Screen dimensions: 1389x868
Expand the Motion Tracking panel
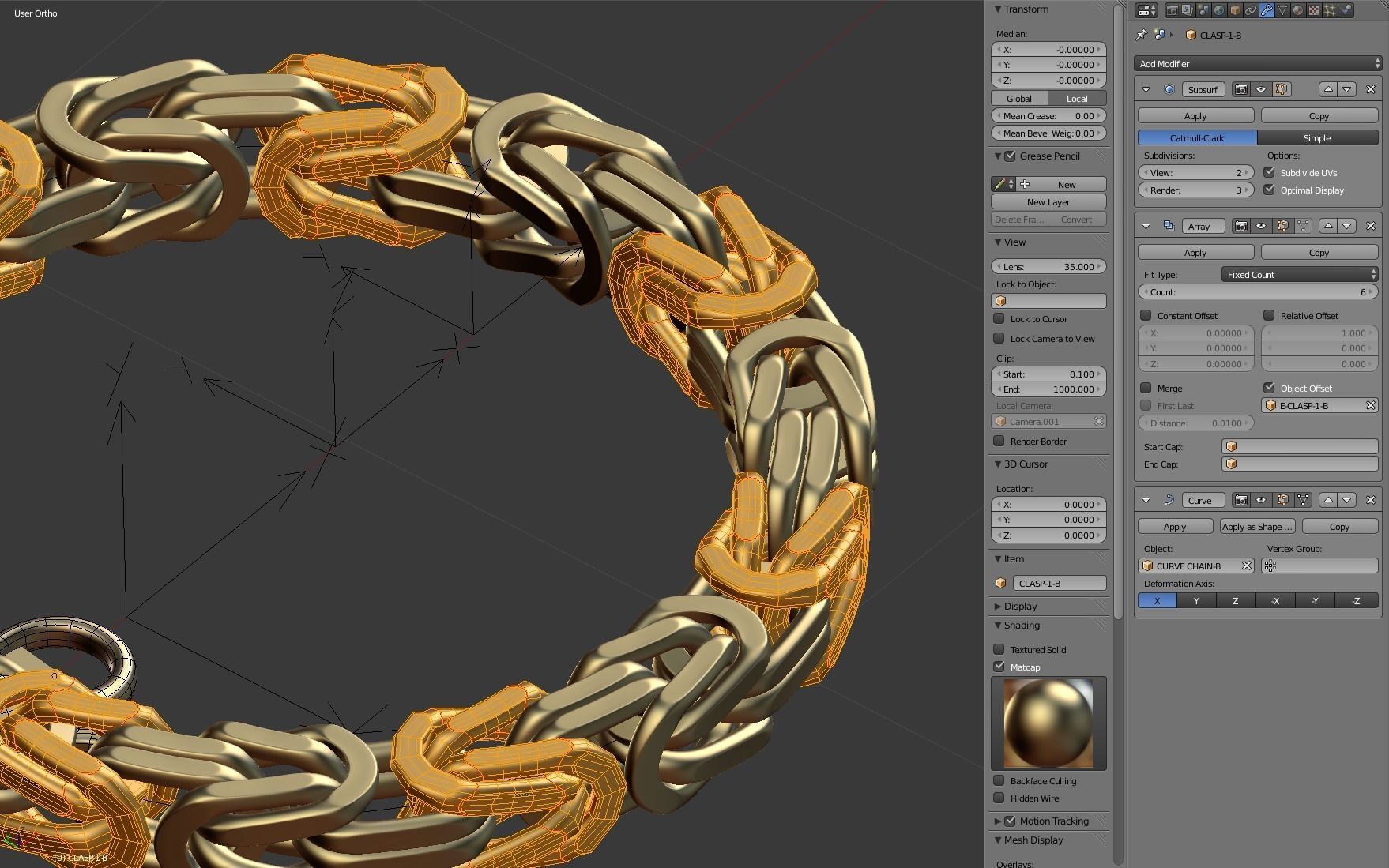pyautogui.click(x=998, y=821)
